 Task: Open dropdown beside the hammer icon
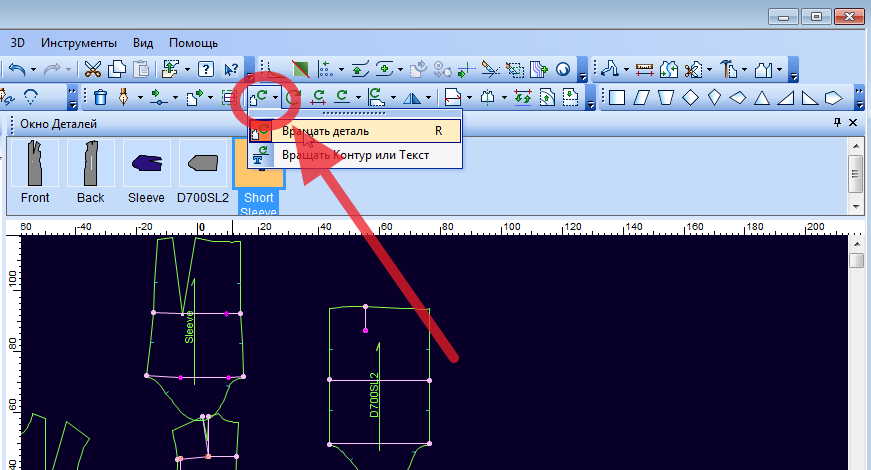coord(744,70)
